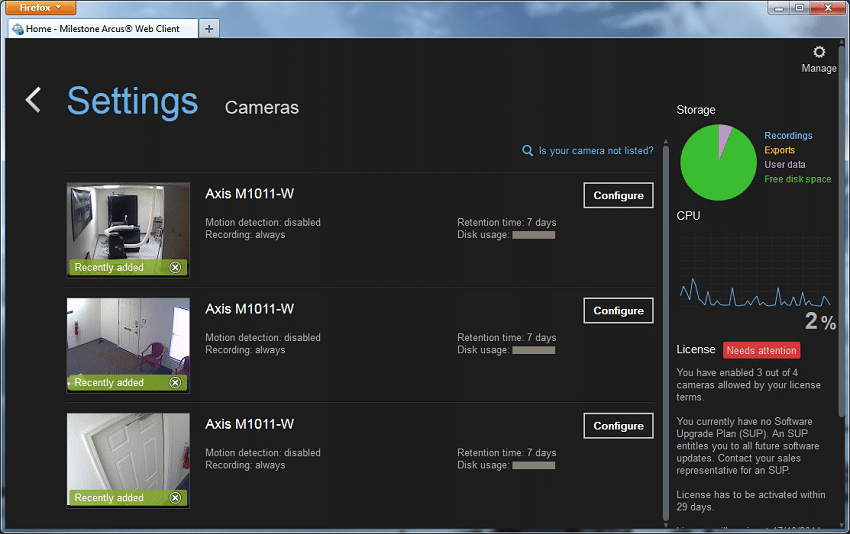Viewport: 850px width, 534px height.
Task: Dismiss Recently added badge on first camera
Action: (x=175, y=267)
